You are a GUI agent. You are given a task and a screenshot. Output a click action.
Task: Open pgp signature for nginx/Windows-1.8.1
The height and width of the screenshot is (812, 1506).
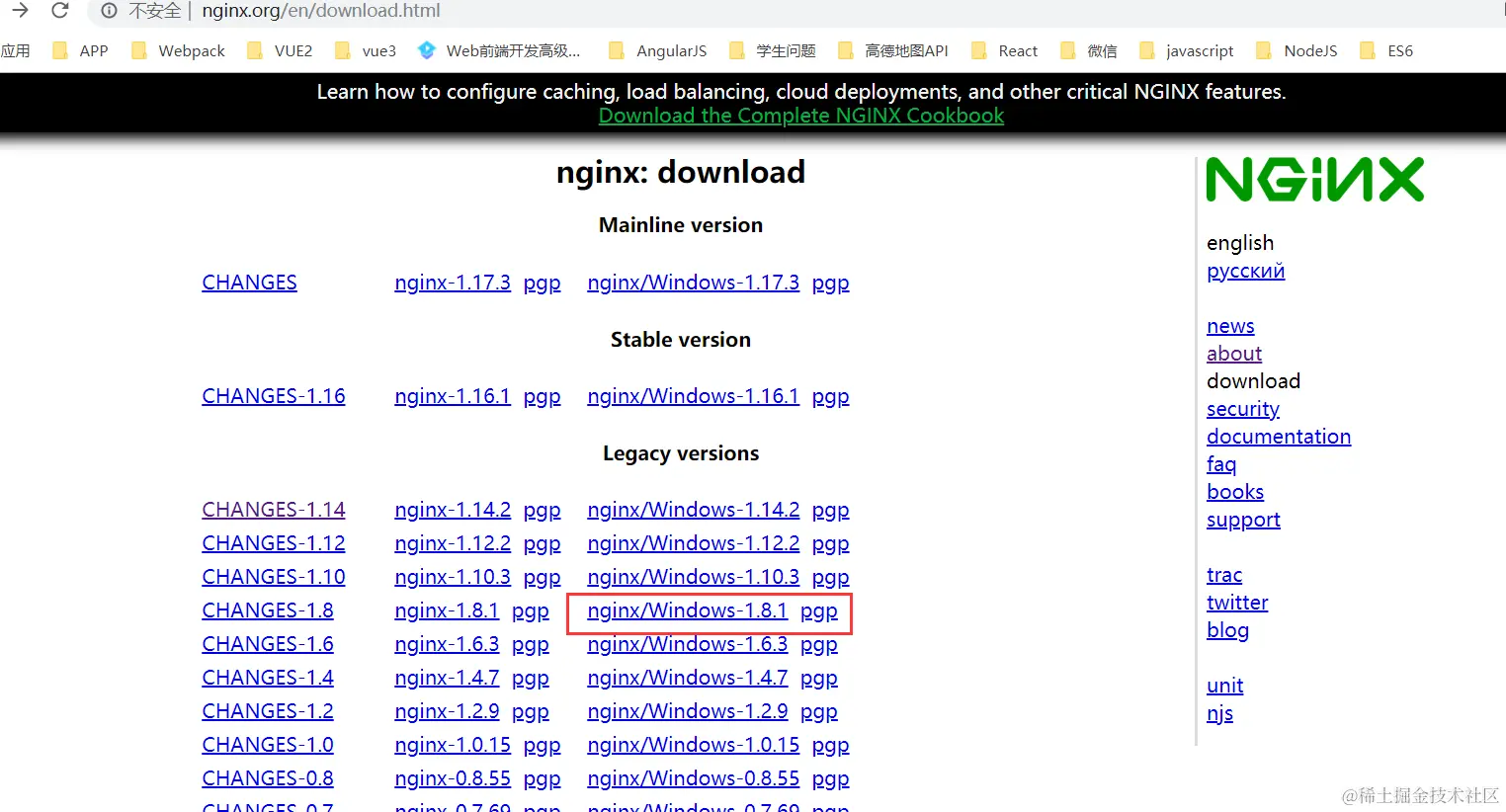[819, 611]
